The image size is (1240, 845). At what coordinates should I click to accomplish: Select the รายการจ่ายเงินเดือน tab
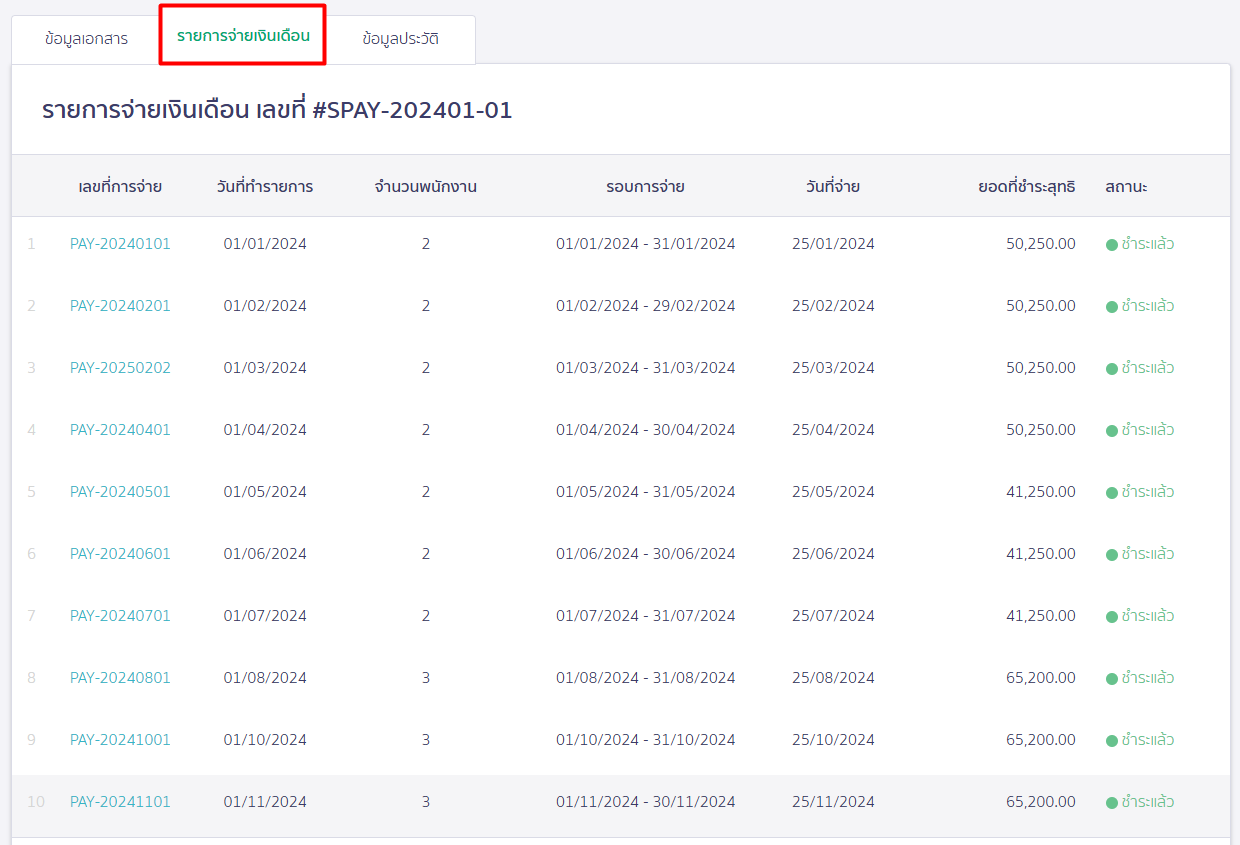click(x=242, y=39)
